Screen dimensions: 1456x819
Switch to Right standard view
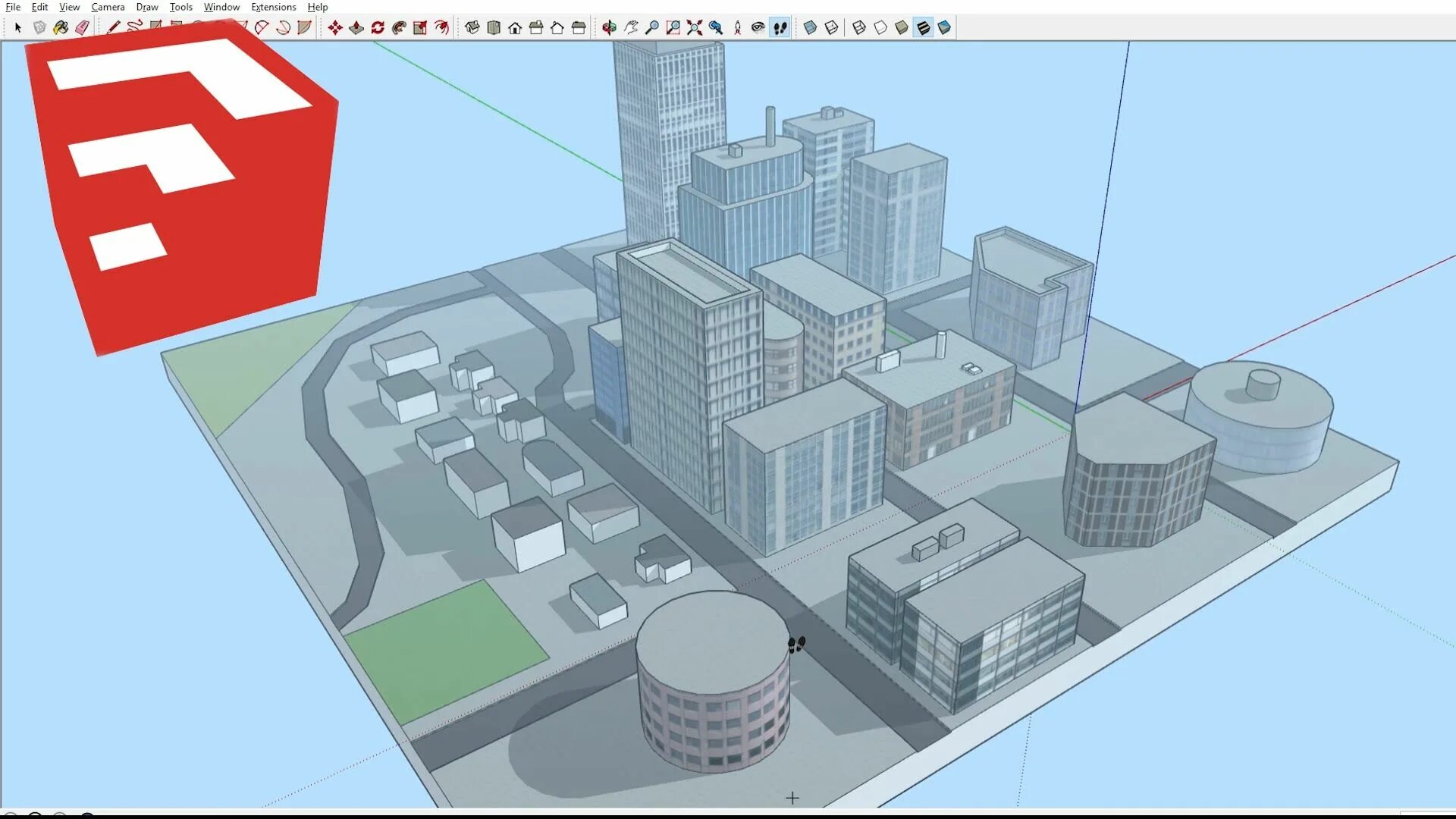536,28
